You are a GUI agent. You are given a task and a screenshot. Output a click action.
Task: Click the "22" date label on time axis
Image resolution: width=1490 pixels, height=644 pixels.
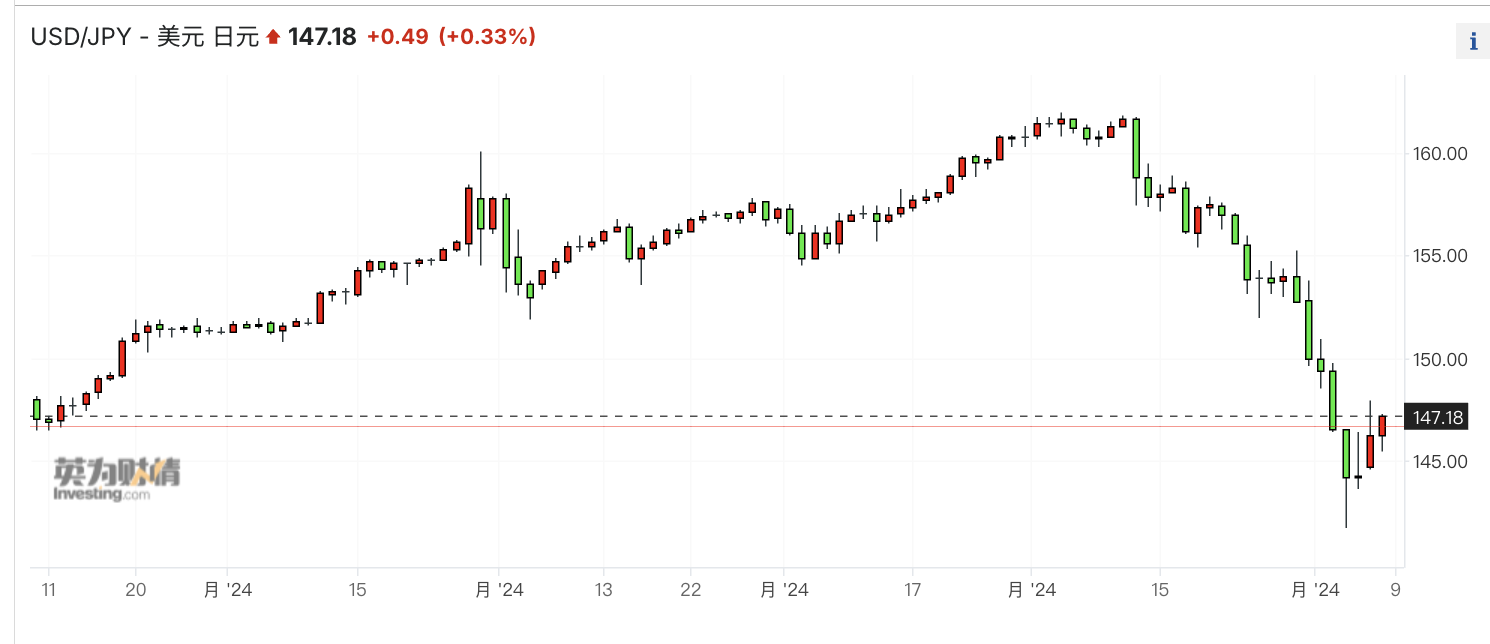coord(691,590)
